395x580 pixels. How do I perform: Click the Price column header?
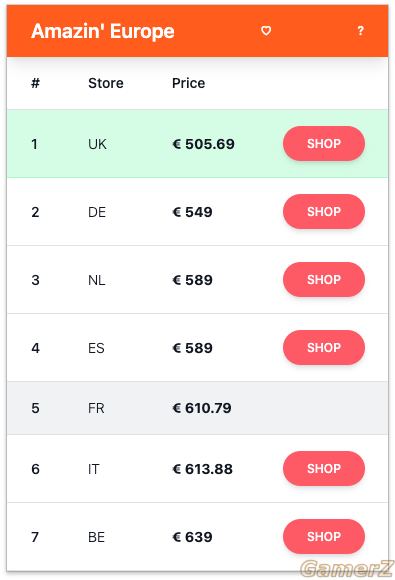188,83
